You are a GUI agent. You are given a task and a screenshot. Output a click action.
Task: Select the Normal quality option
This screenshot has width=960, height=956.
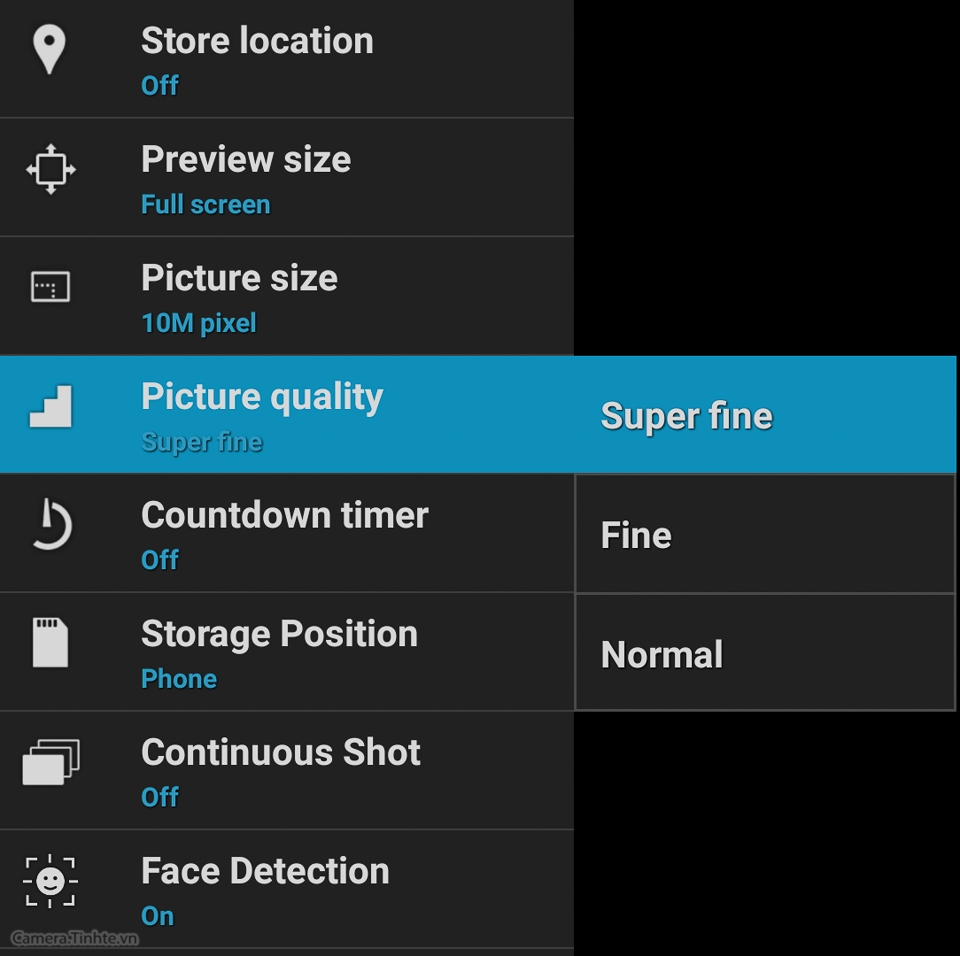point(765,653)
